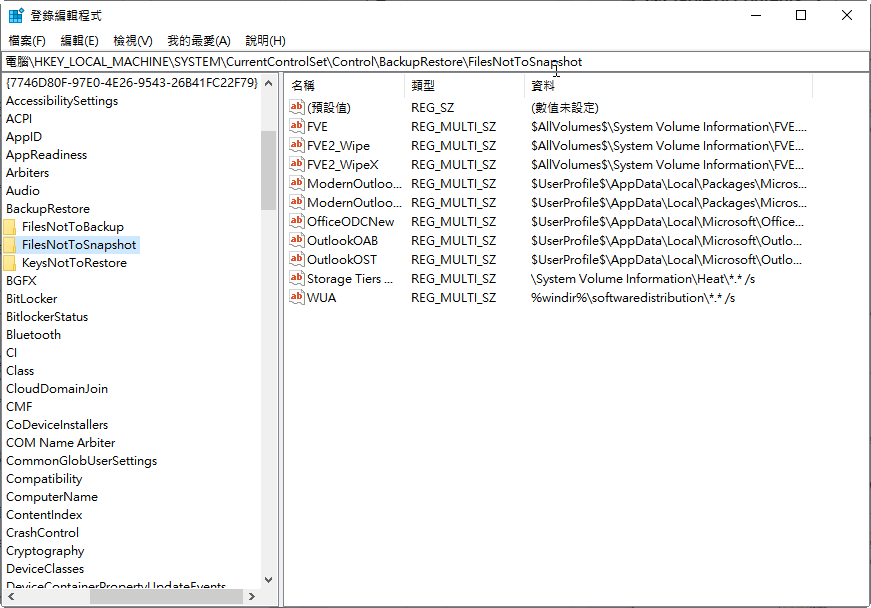
Task: Select the ACPI key
Action: (19, 119)
